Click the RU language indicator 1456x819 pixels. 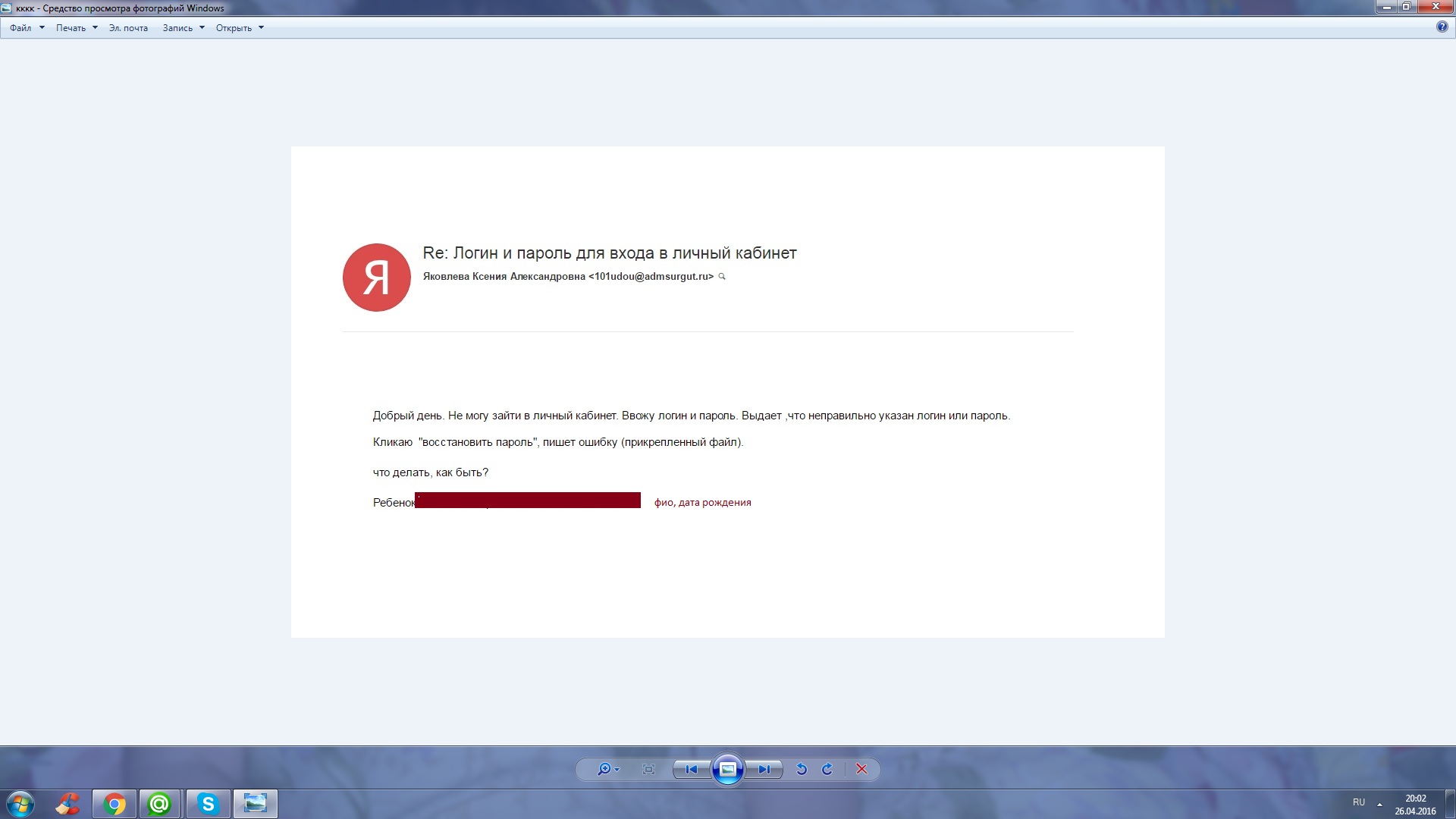point(1358,802)
